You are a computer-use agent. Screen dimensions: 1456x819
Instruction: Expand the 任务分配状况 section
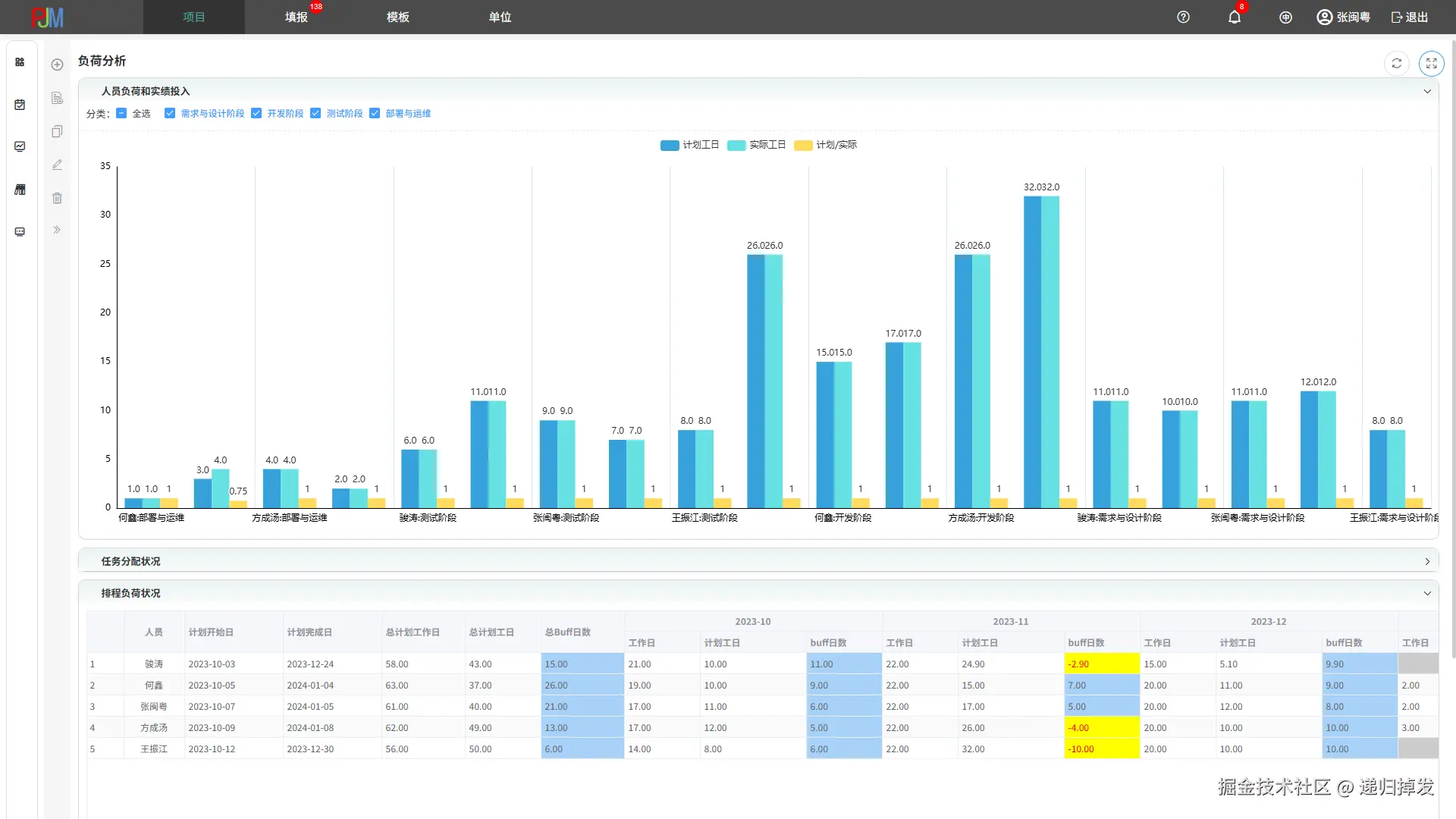click(x=1426, y=562)
